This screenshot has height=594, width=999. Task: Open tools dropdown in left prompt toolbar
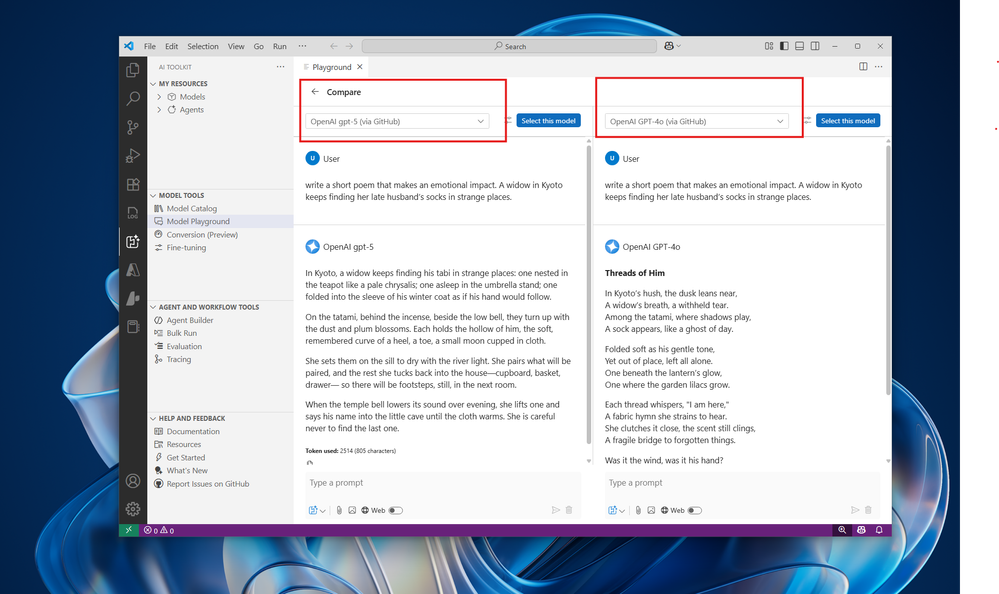(317, 510)
